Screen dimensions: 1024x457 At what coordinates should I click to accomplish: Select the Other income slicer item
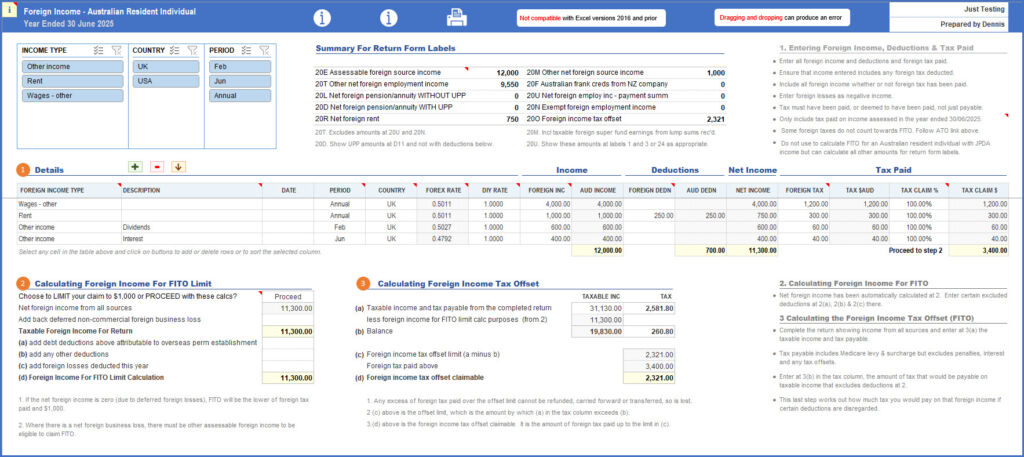(71, 67)
